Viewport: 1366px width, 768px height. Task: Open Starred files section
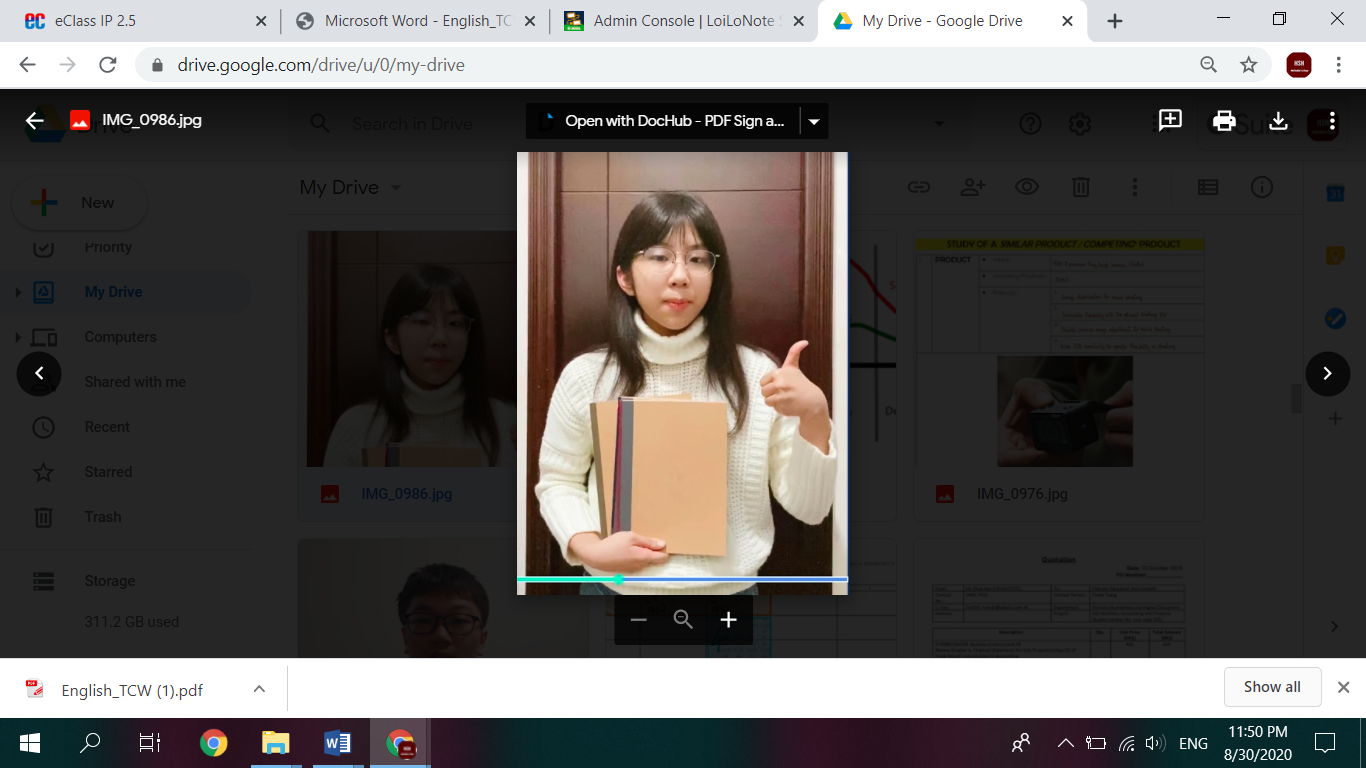coord(108,472)
